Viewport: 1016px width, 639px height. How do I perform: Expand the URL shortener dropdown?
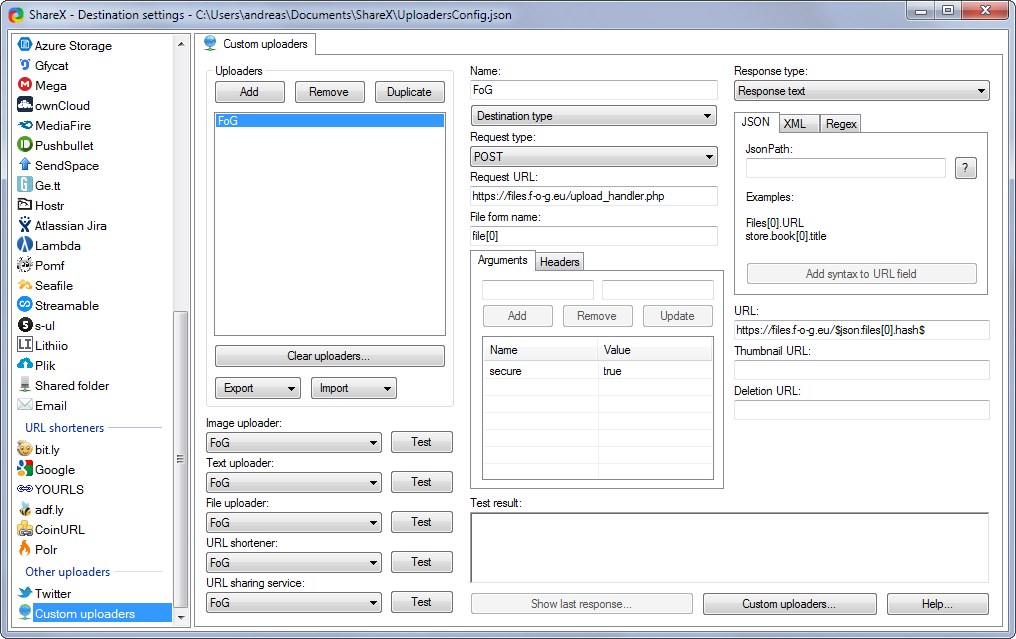(294, 563)
